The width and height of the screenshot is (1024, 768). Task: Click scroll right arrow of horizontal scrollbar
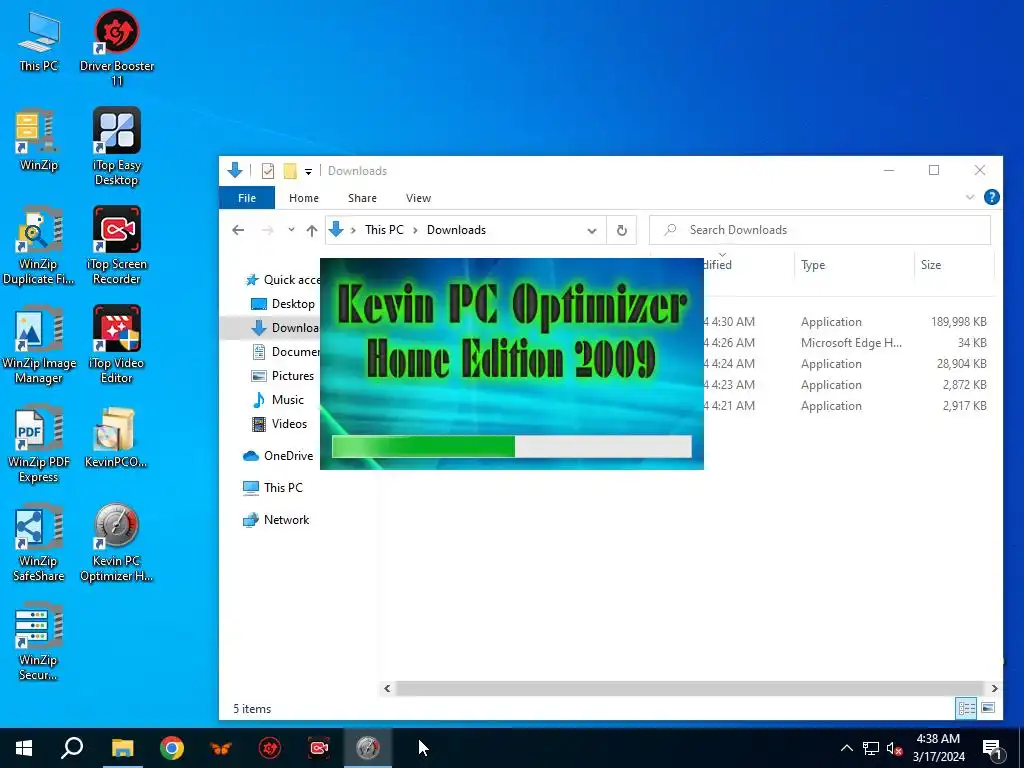994,688
